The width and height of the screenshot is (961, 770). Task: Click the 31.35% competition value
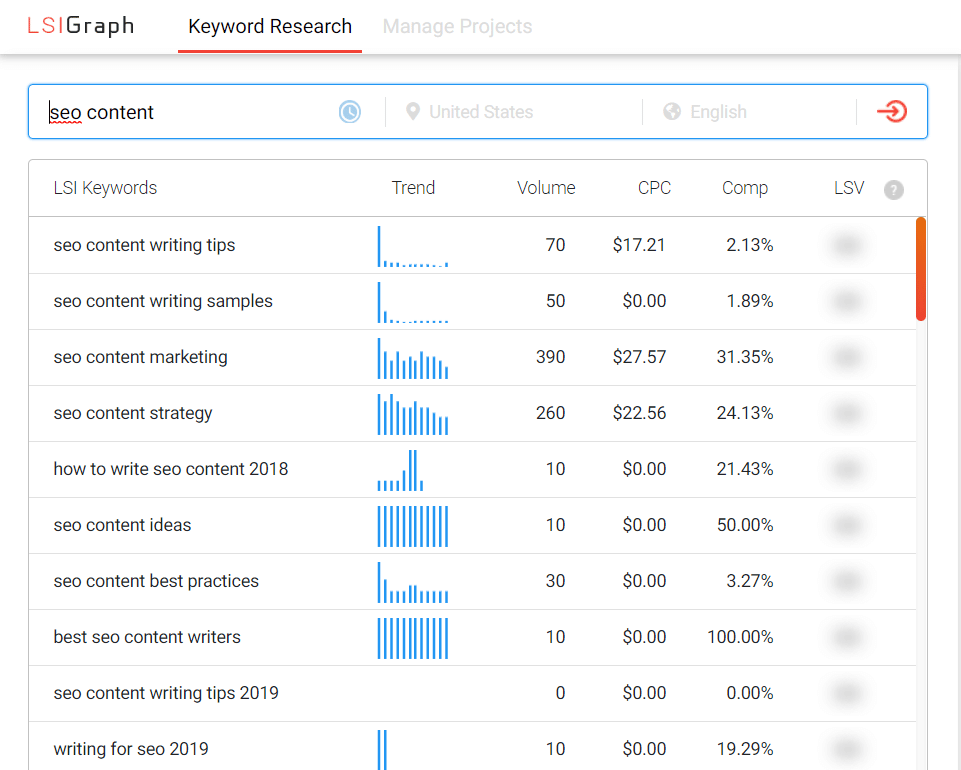point(745,357)
